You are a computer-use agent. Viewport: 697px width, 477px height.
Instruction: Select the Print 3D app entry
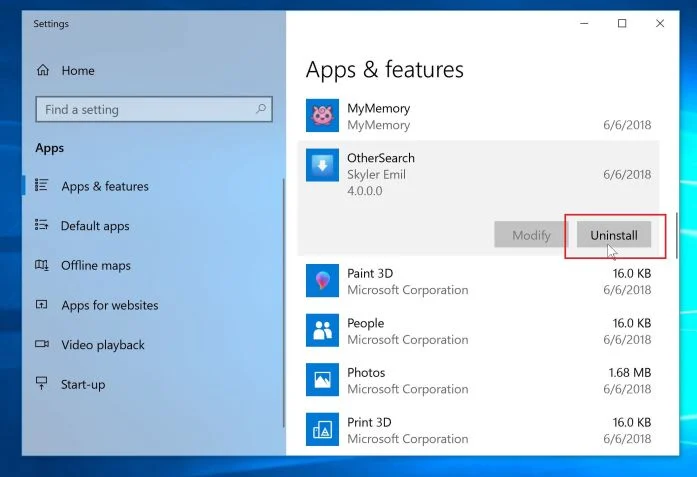[x=478, y=430]
